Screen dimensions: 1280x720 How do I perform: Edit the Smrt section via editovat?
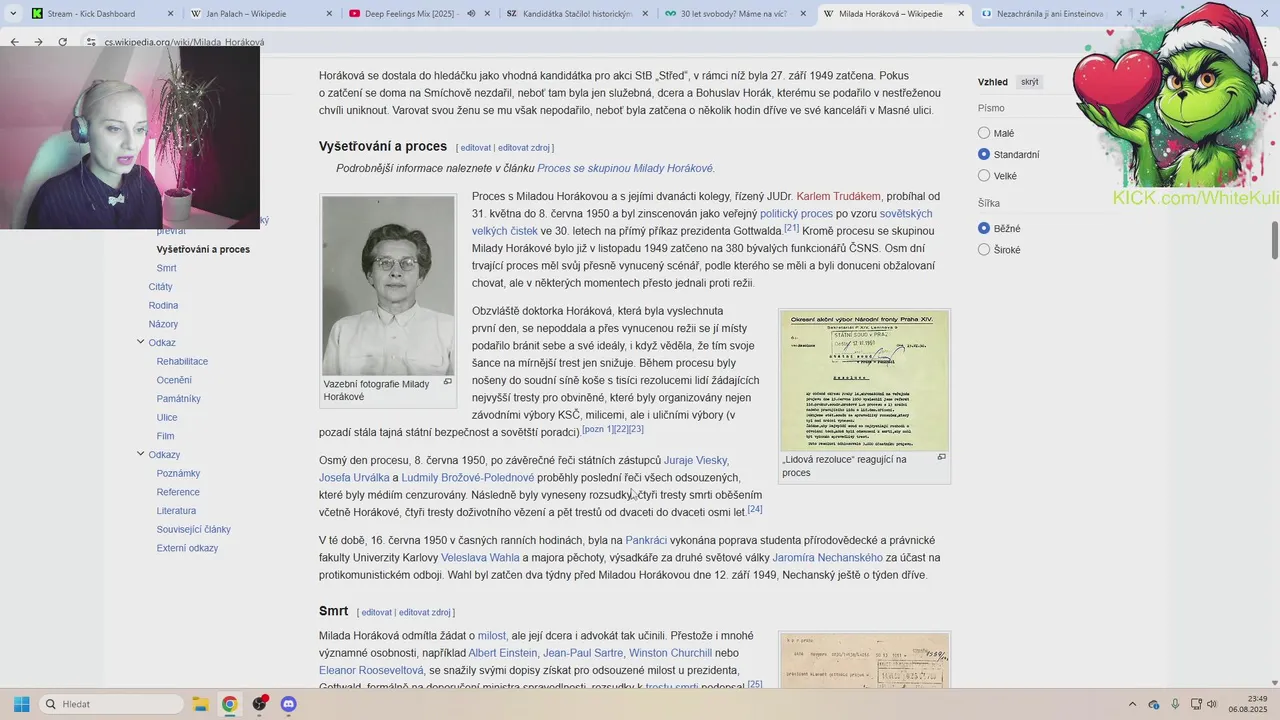[377, 612]
